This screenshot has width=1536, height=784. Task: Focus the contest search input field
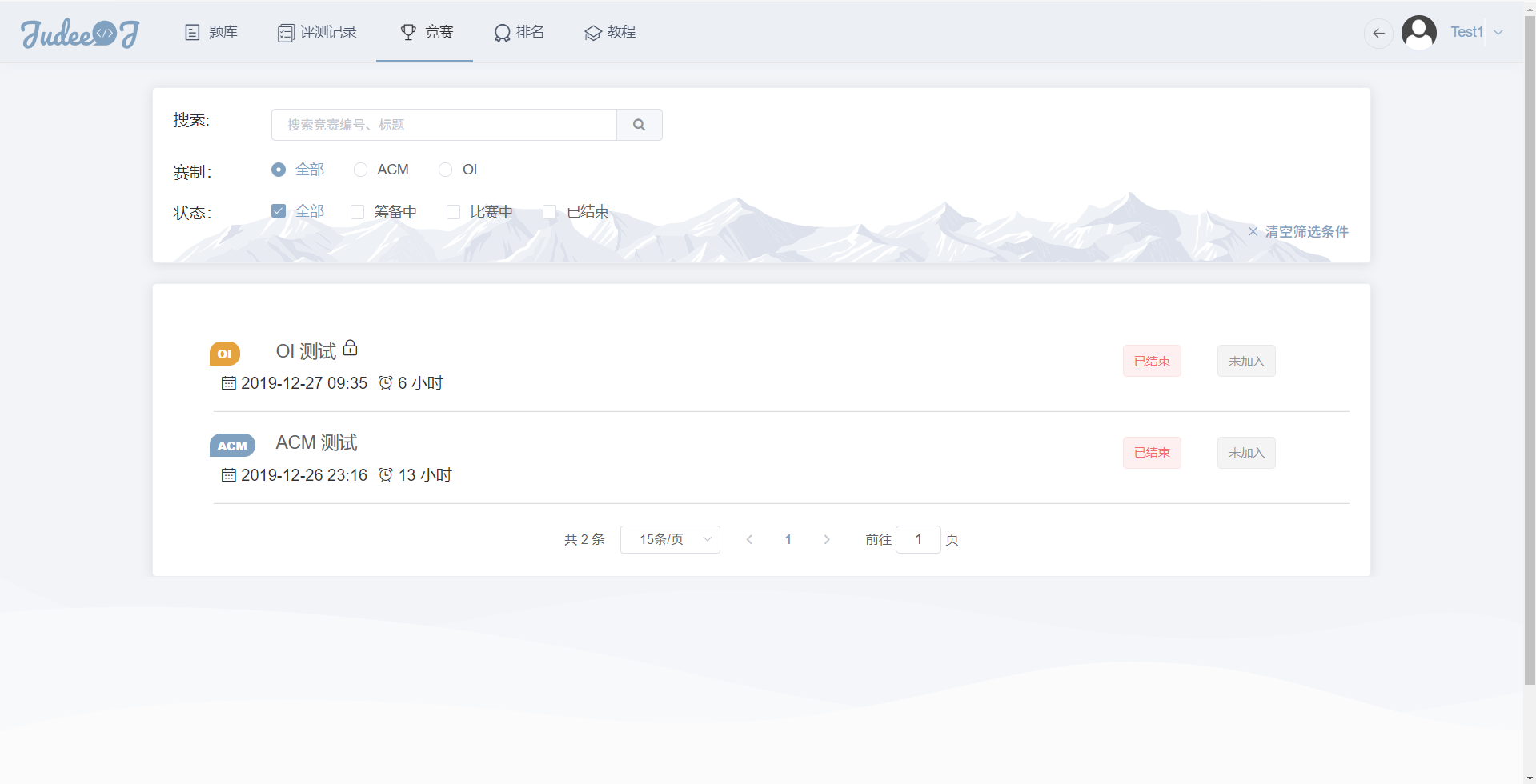(x=444, y=125)
